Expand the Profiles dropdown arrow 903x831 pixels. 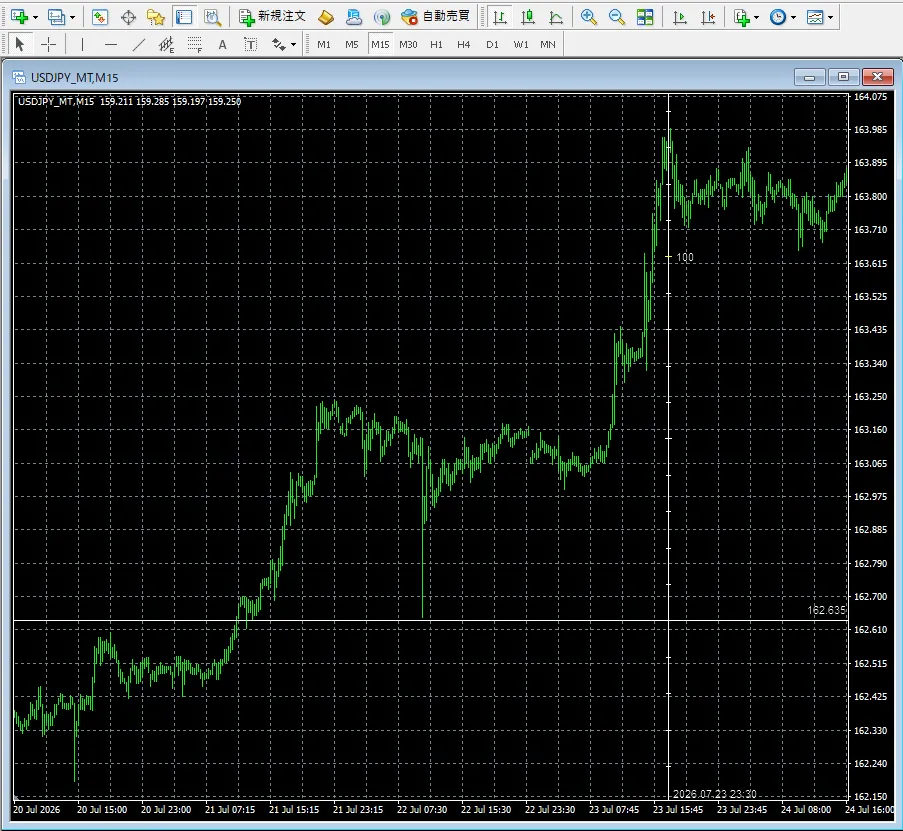(73, 17)
